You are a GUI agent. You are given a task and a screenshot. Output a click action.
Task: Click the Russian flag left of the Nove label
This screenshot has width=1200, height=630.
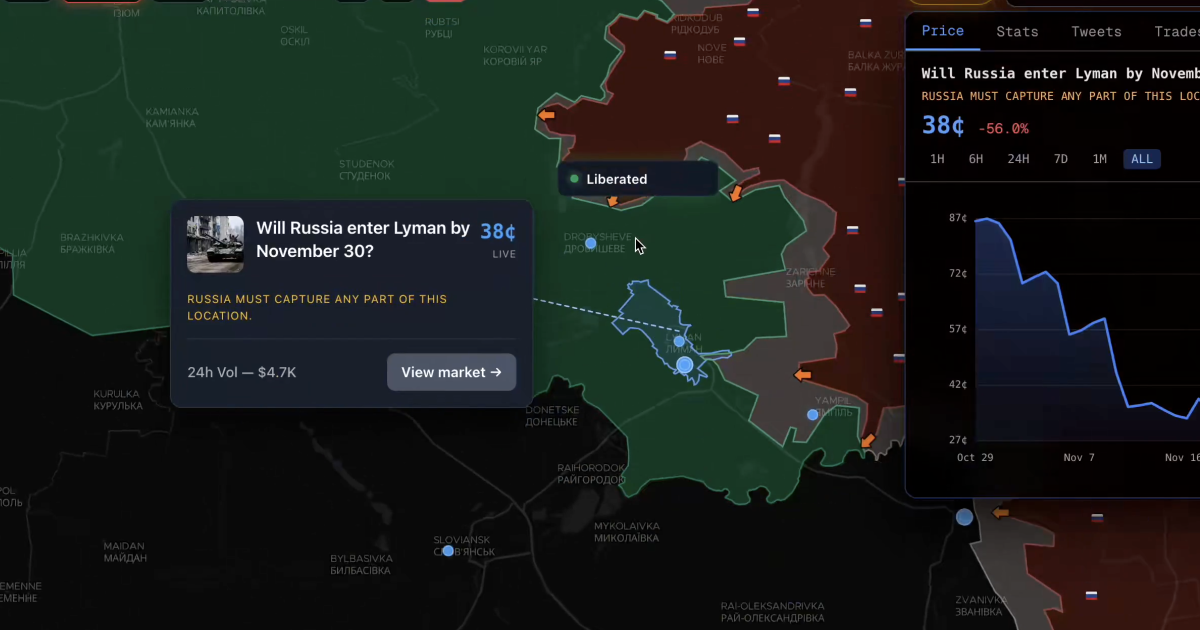coord(669,56)
